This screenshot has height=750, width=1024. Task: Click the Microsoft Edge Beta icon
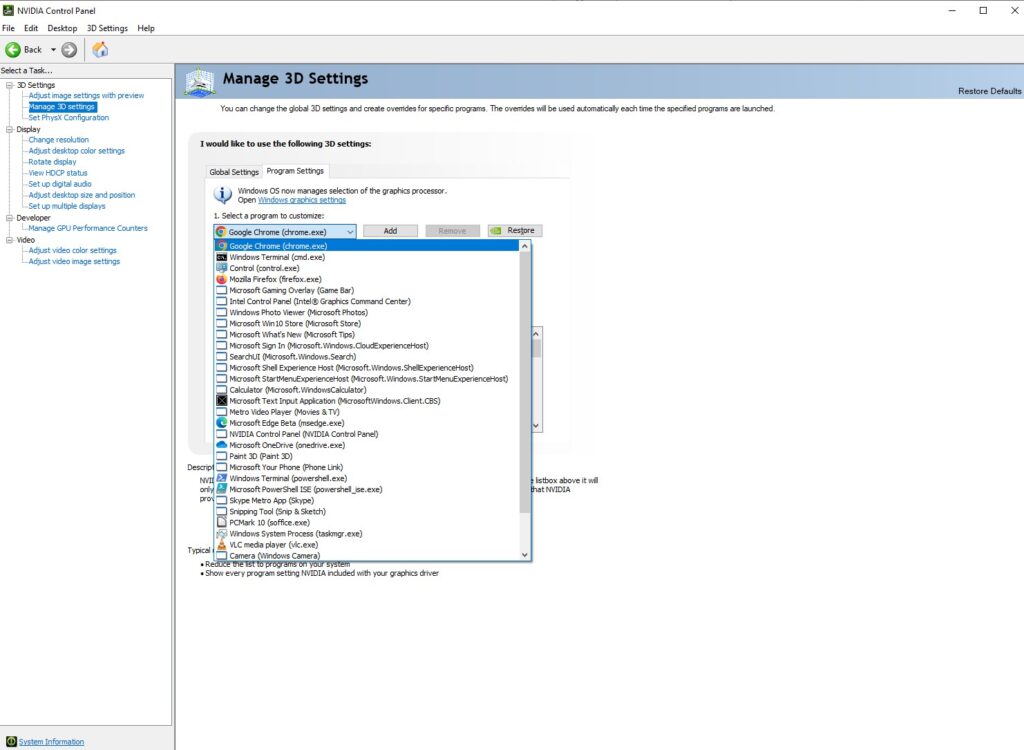pyautogui.click(x=221, y=423)
